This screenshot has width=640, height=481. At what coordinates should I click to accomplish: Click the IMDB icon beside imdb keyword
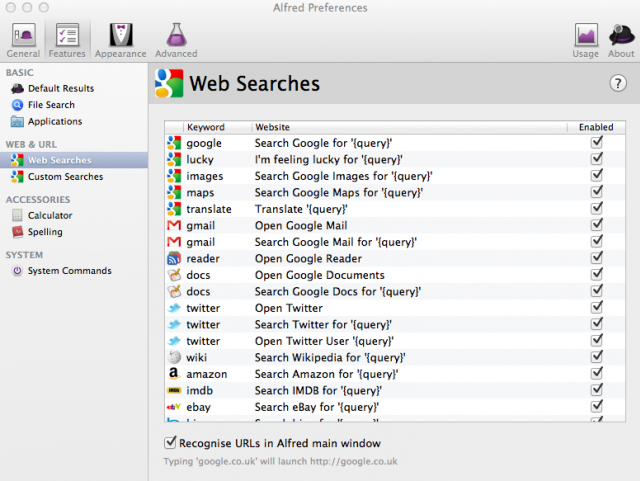[x=174, y=390]
